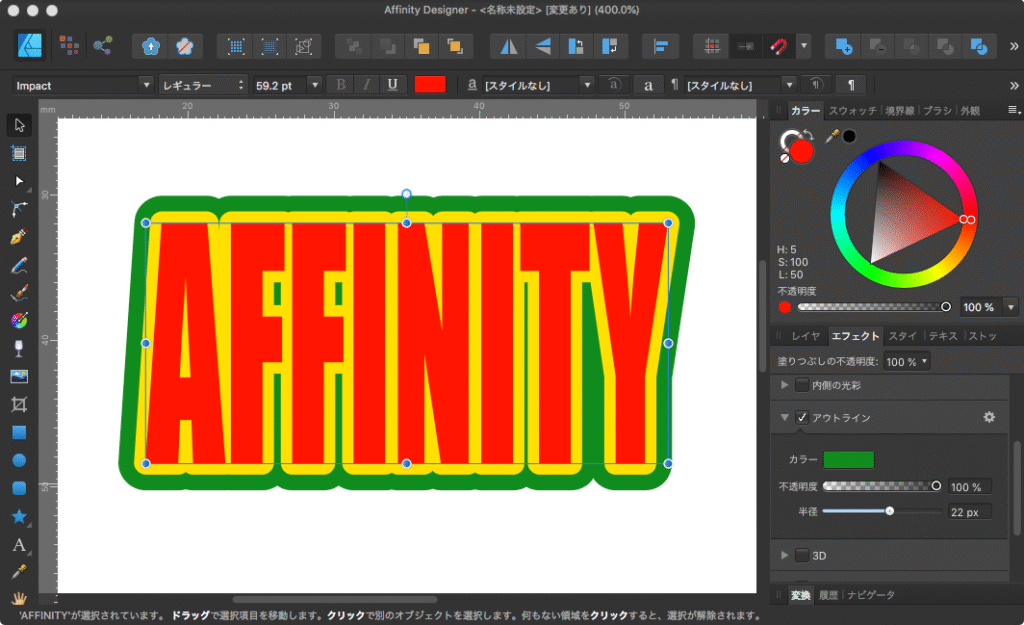Open the 塗りつぶしの不透明度 dropdown

click(x=908, y=361)
